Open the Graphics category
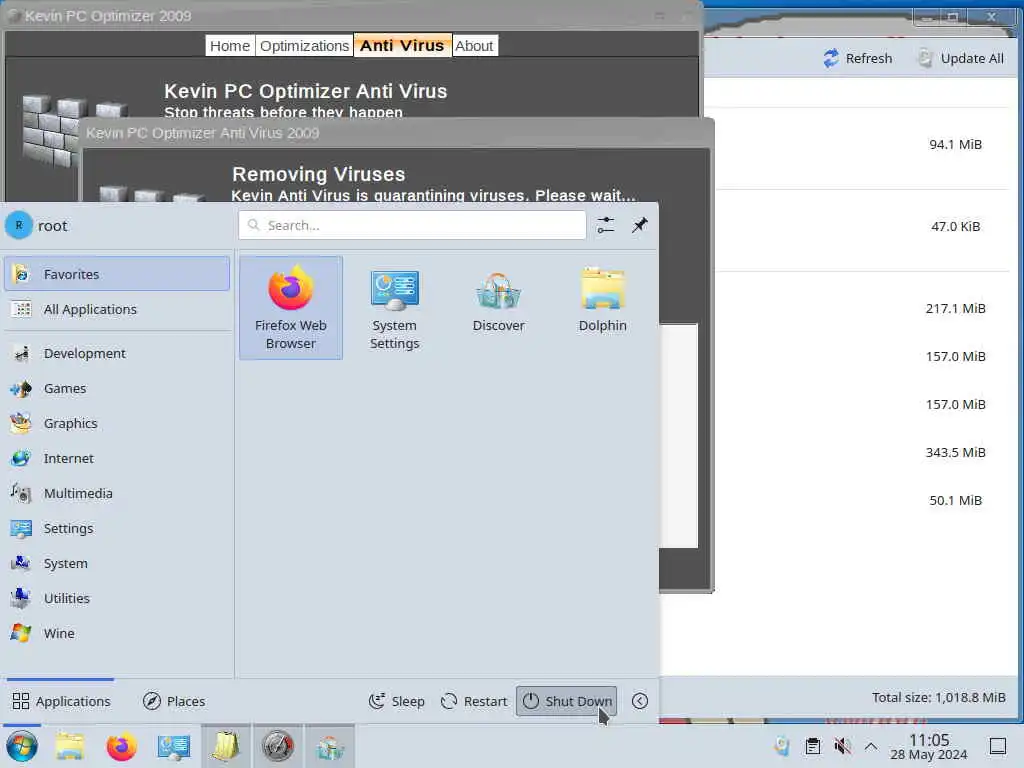 (117, 423)
